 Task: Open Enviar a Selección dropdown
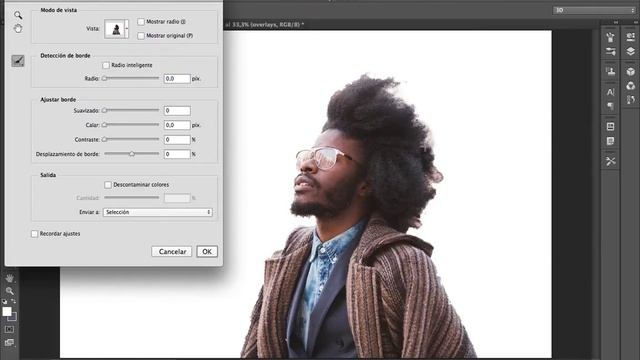[x=158, y=212]
